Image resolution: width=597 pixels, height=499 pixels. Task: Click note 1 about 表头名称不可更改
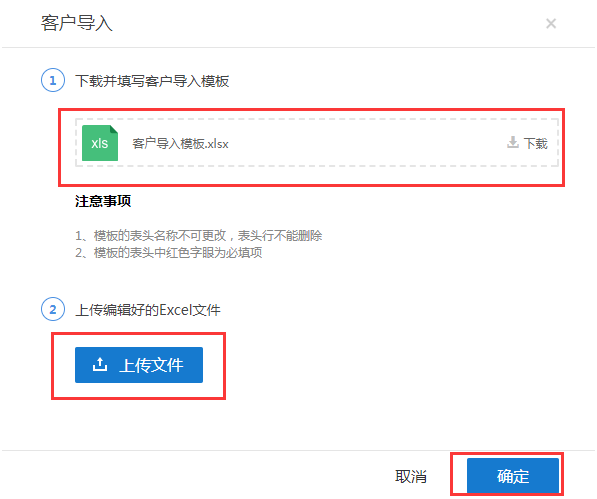click(198, 236)
